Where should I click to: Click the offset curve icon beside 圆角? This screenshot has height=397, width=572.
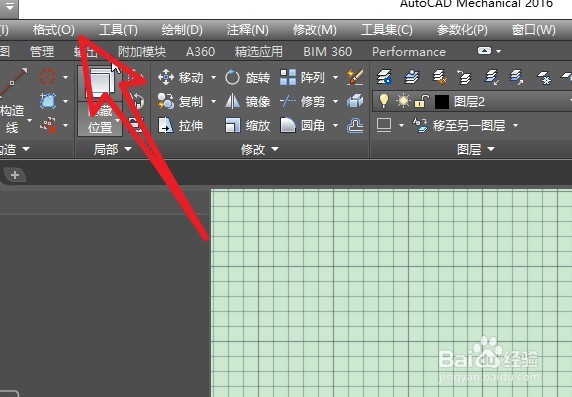[x=355, y=126]
